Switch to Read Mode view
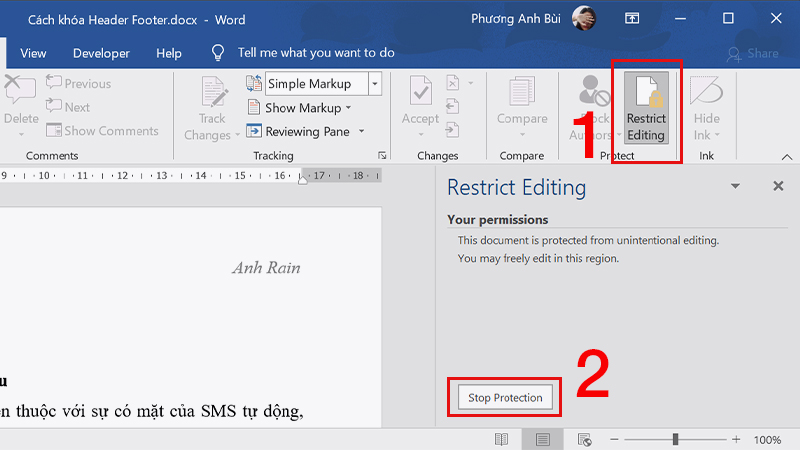This screenshot has height=450, width=800. (x=501, y=439)
